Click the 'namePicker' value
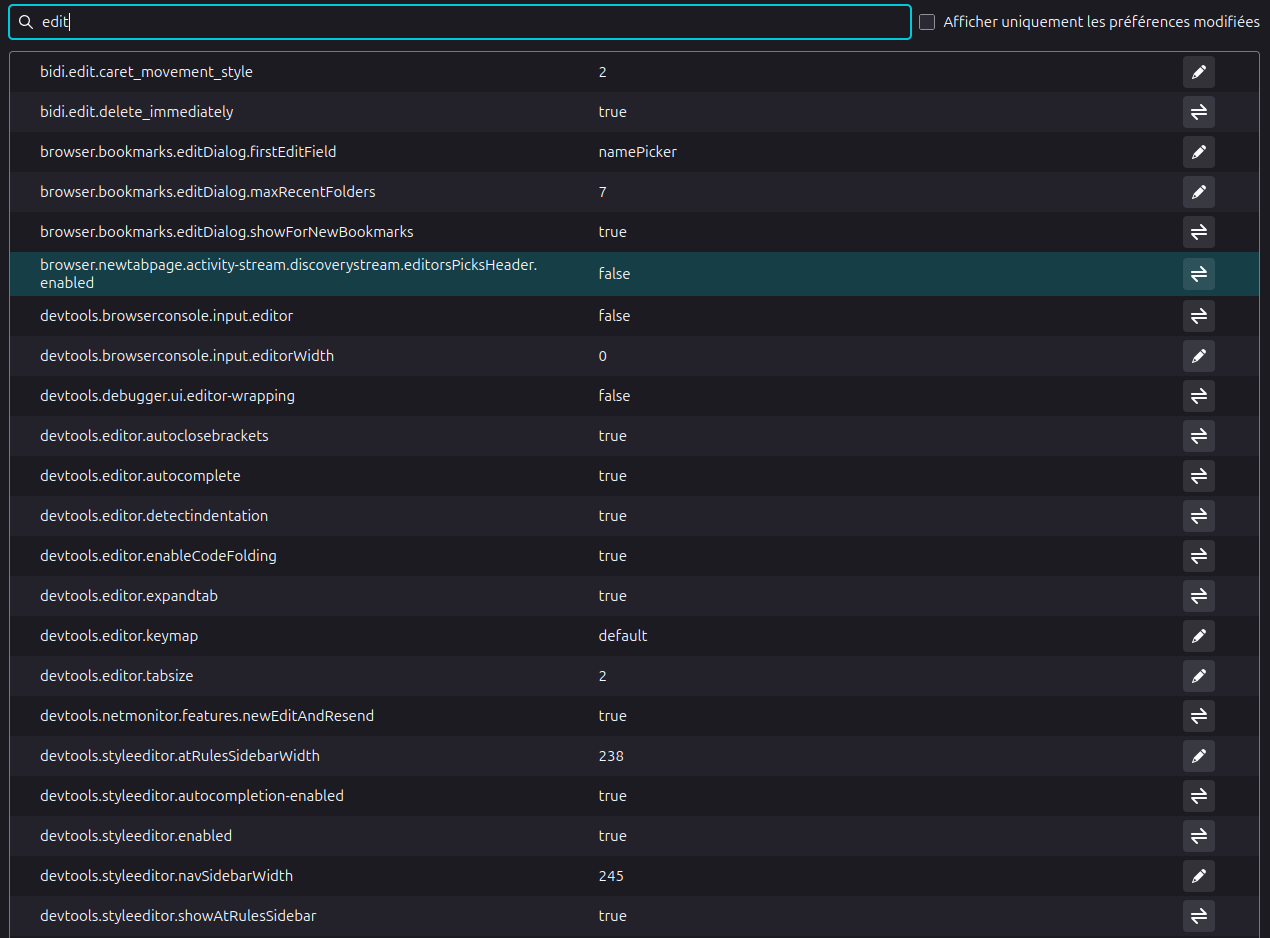Screen dimensions: 1270x938 [638, 152]
